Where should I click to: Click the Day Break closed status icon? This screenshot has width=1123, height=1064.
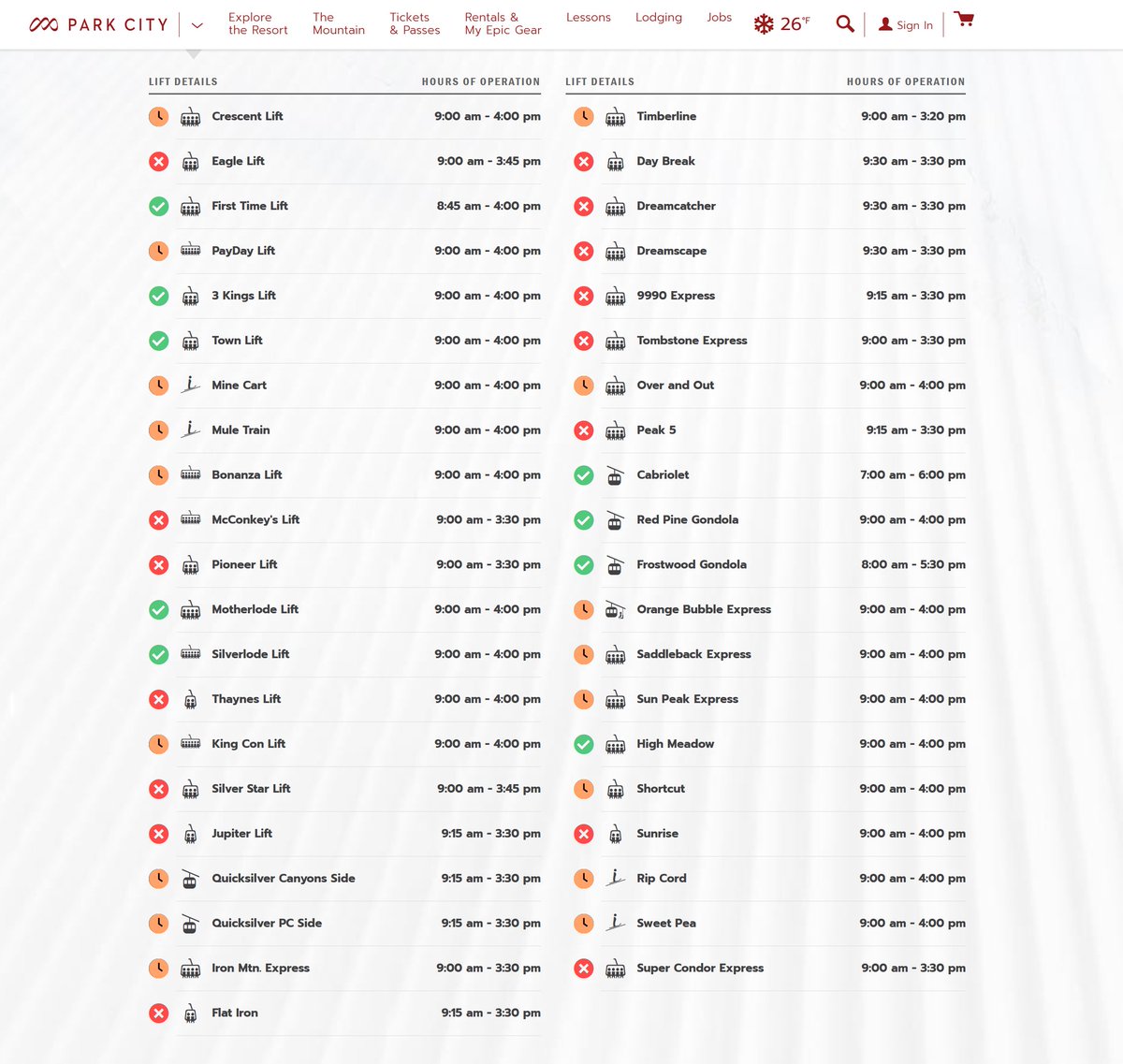point(584,162)
